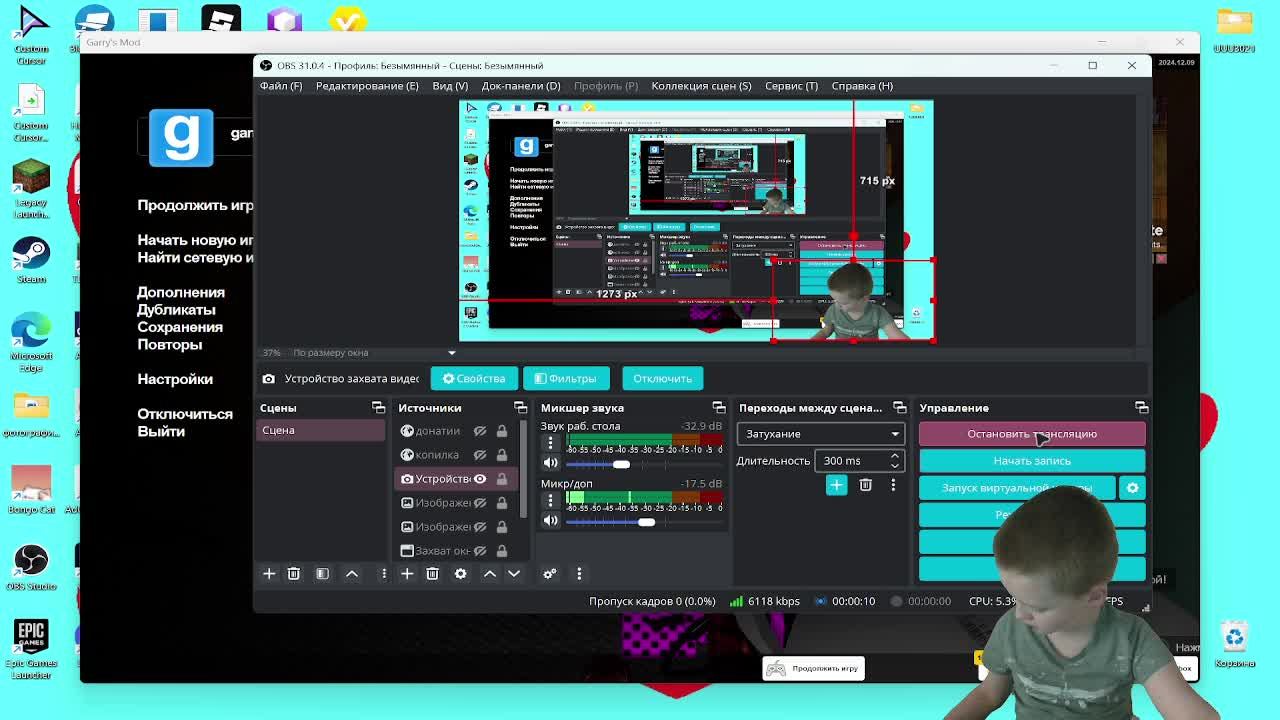The width and height of the screenshot is (1280, 720).
Task: Decrease the transition duration with down arrow
Action: click(895, 466)
